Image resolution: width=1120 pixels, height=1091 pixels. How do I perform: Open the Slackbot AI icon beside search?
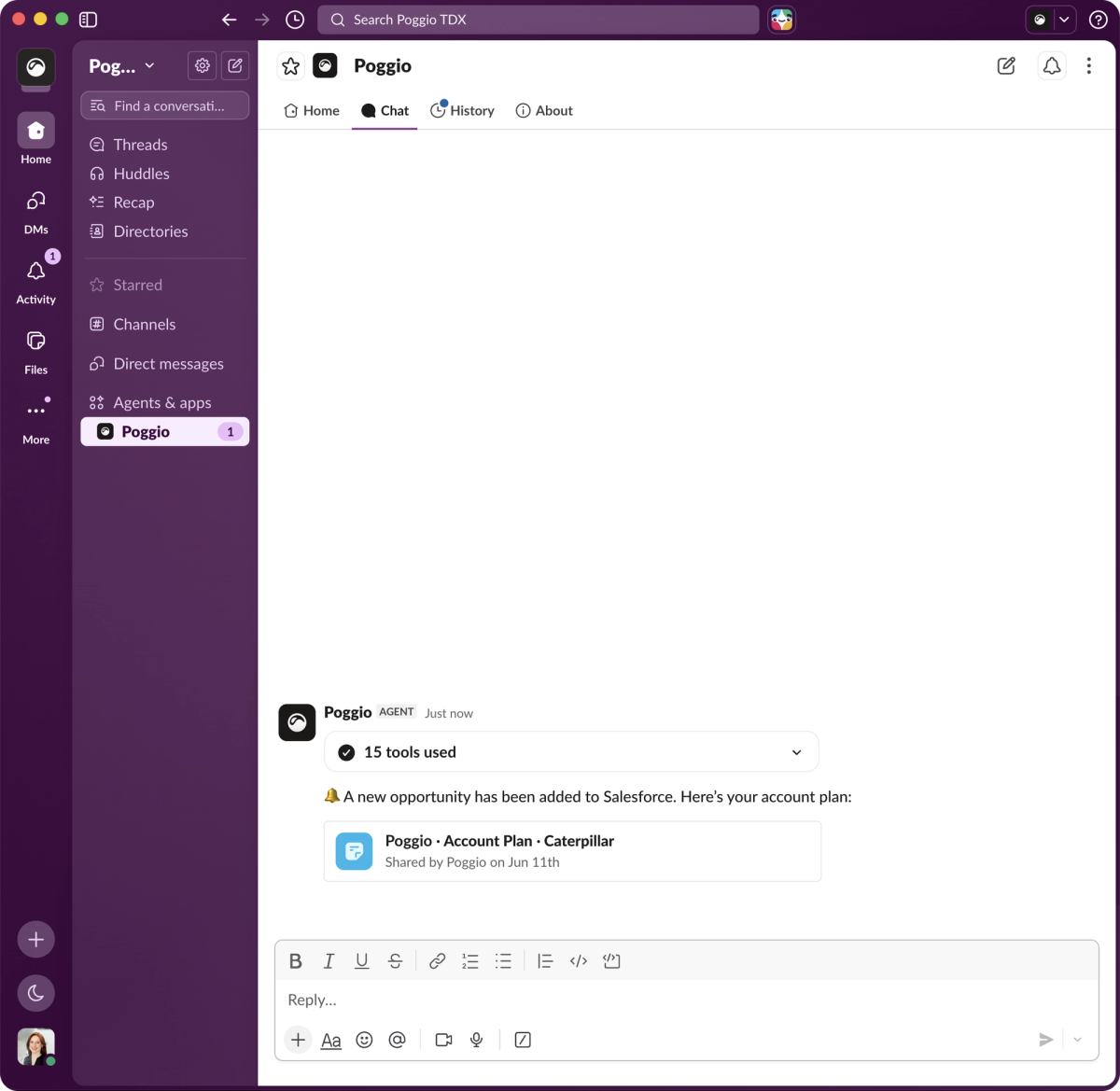click(781, 20)
